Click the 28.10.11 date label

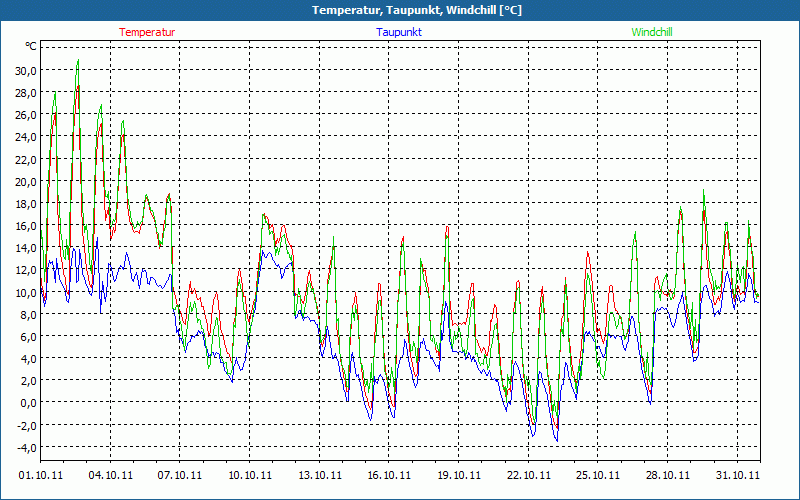(x=667, y=476)
